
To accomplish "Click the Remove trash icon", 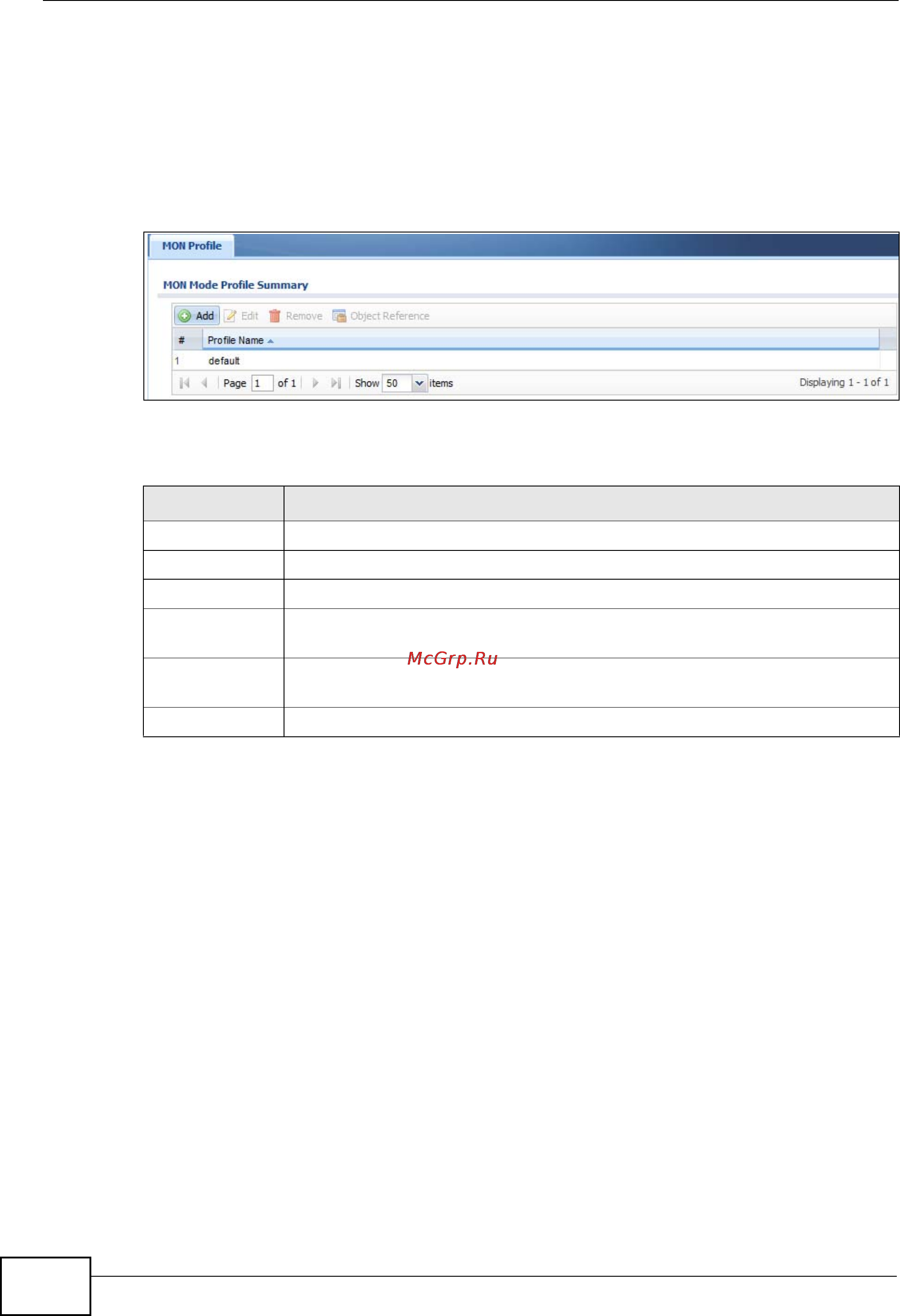I will (274, 316).
